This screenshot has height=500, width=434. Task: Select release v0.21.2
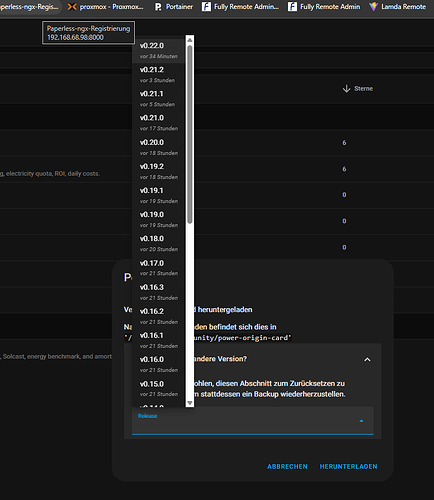click(159, 75)
